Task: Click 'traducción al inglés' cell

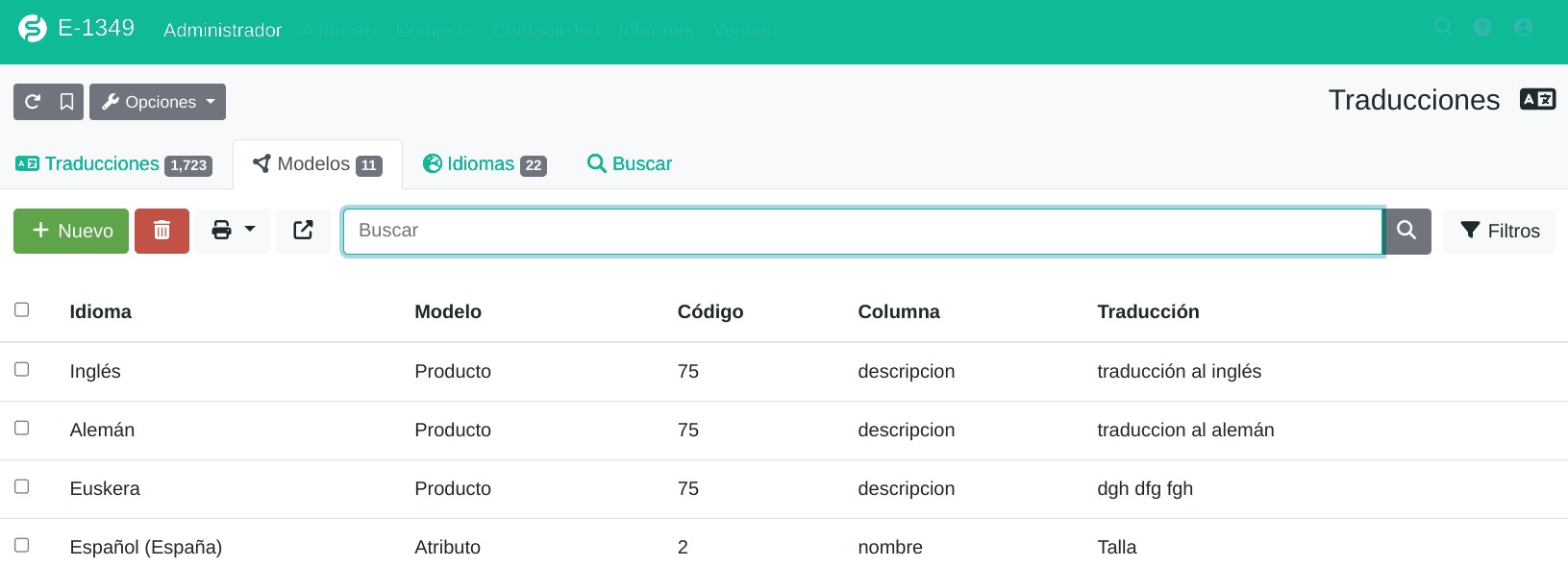Action: coord(1179,372)
